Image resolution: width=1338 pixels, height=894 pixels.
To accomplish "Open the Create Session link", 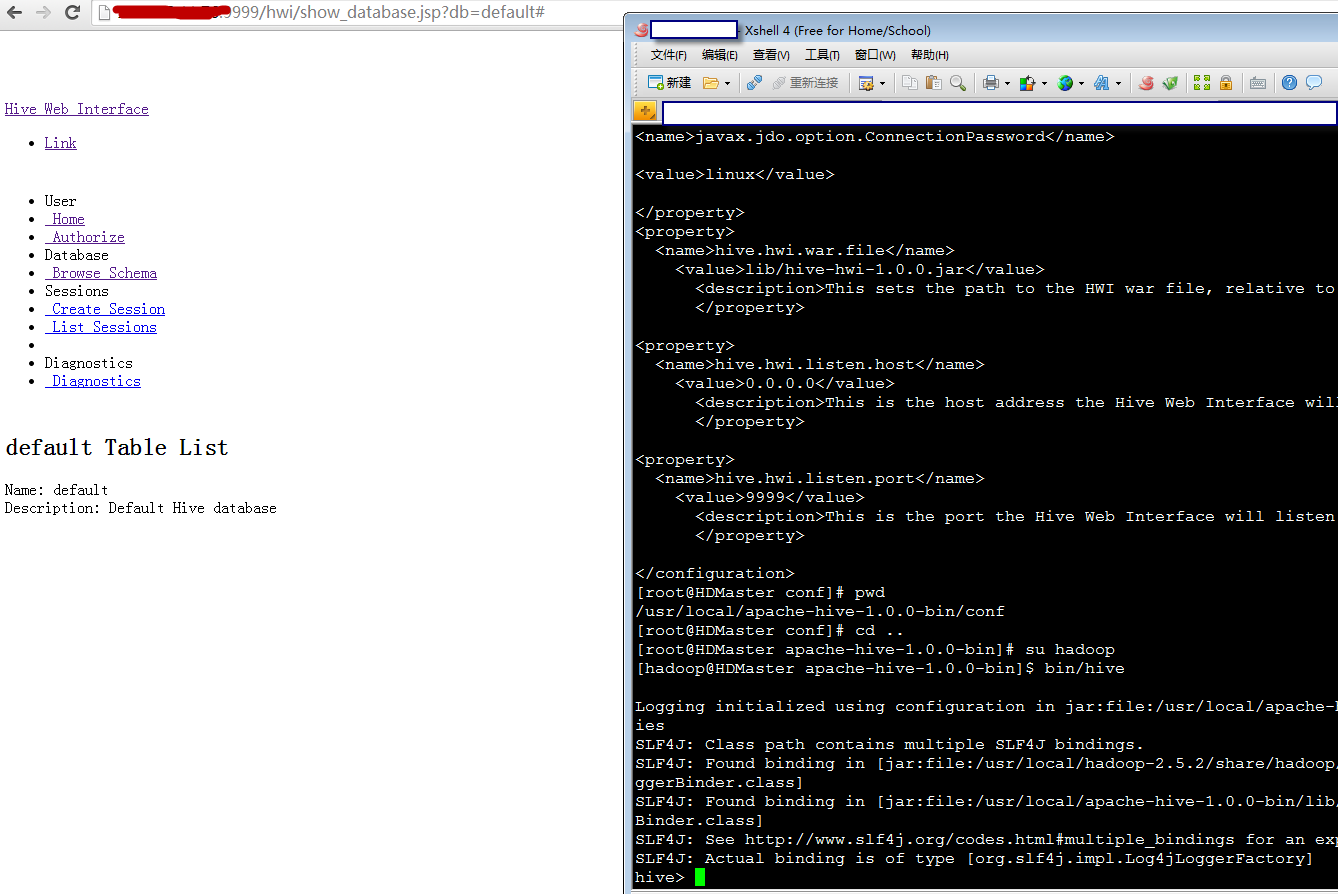I will [x=105, y=309].
